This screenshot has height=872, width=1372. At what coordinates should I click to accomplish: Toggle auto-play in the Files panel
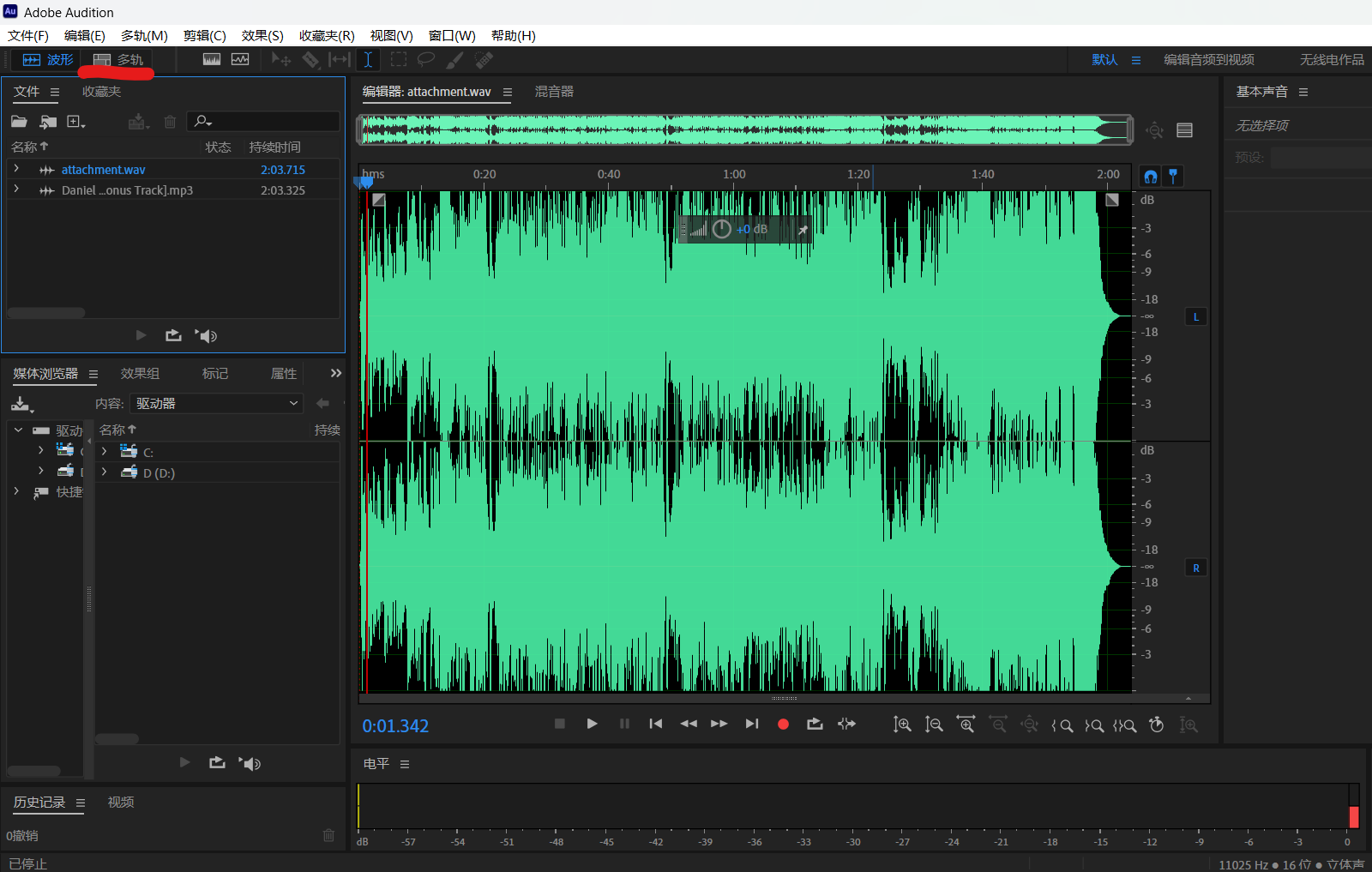pos(206,336)
